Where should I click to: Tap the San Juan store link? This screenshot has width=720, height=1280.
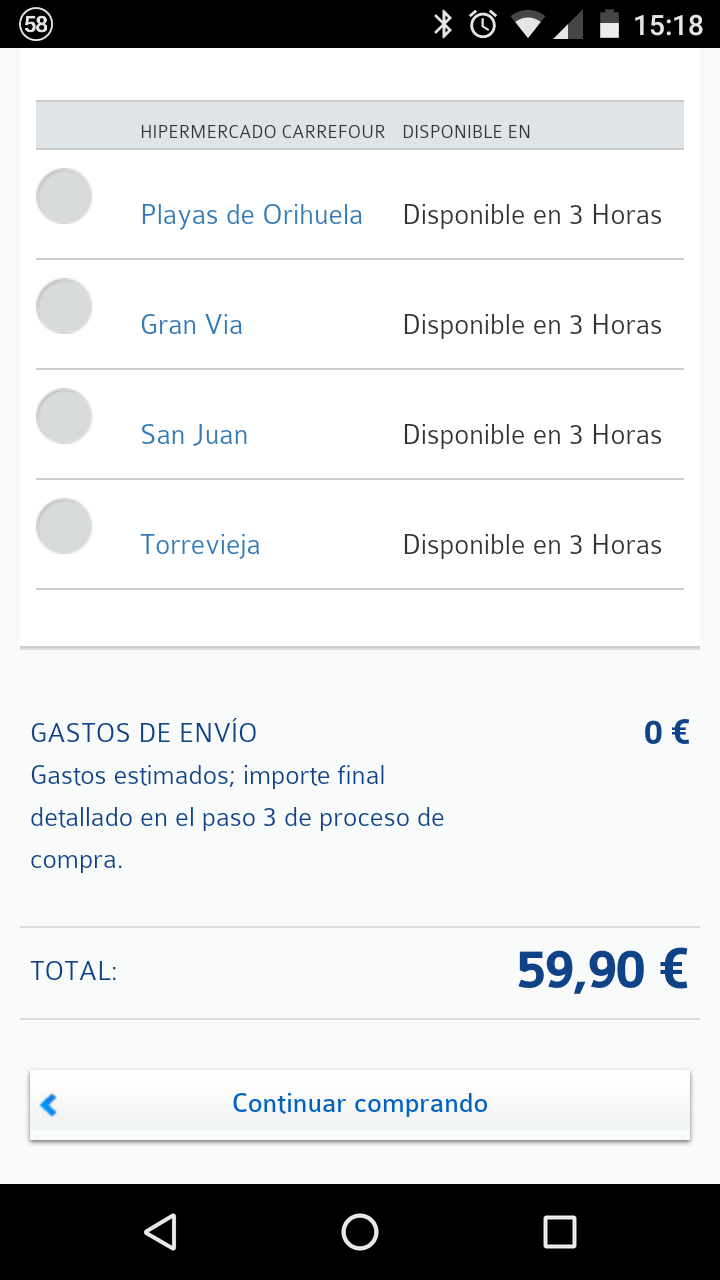[x=194, y=435]
